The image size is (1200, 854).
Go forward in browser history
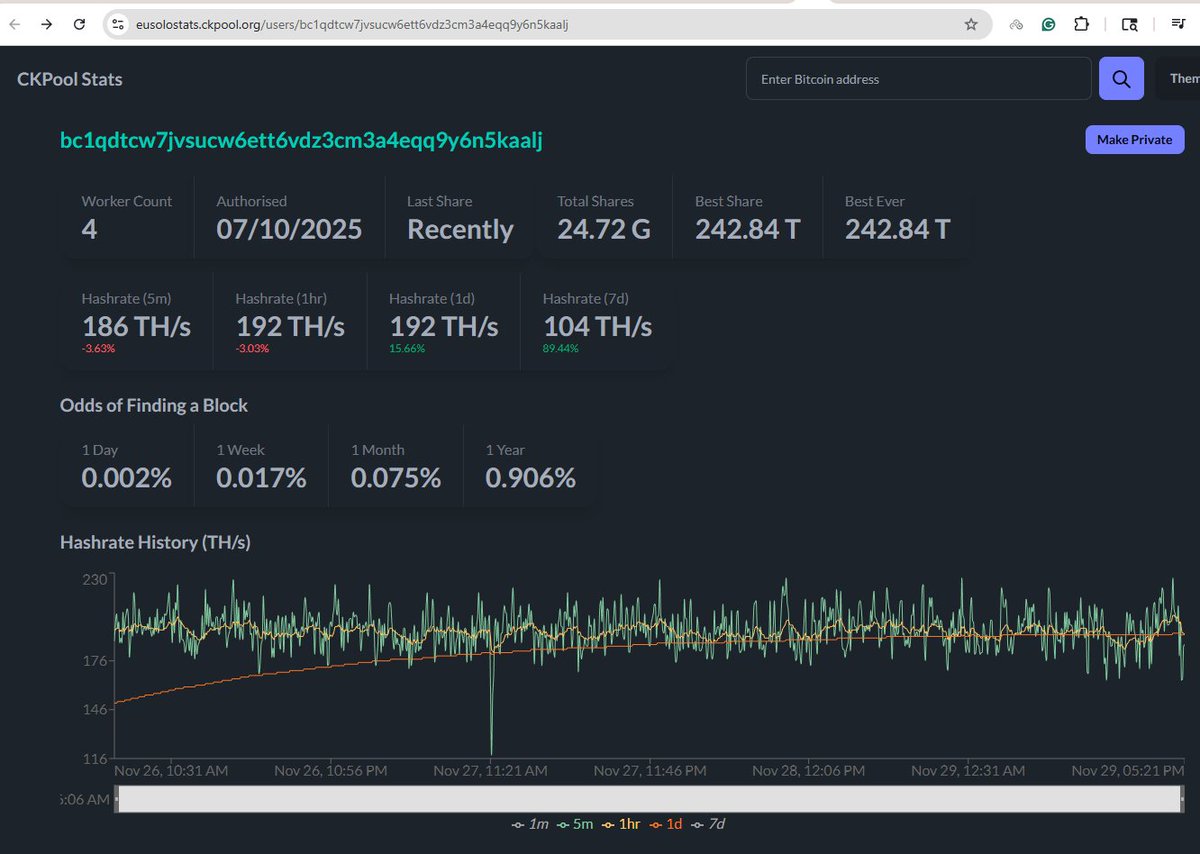(46, 25)
